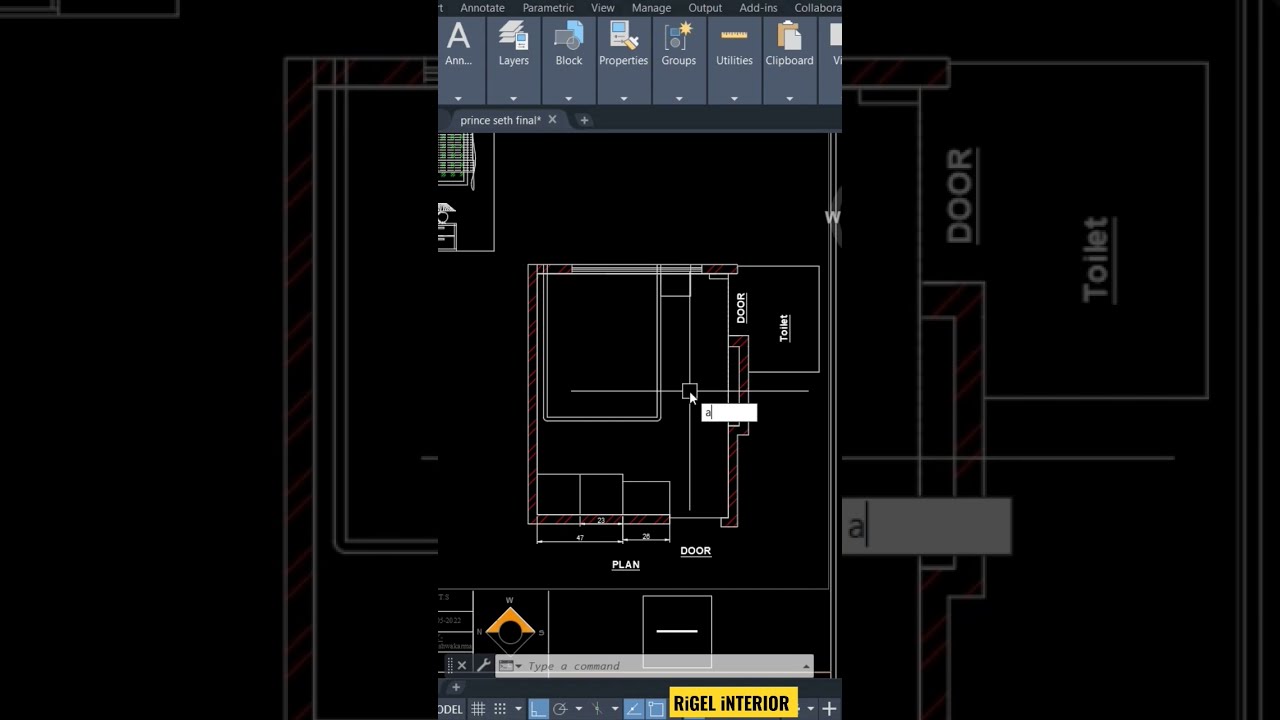The height and width of the screenshot is (720, 1280).
Task: Toggle 2D object snap square icon
Action: point(656,709)
